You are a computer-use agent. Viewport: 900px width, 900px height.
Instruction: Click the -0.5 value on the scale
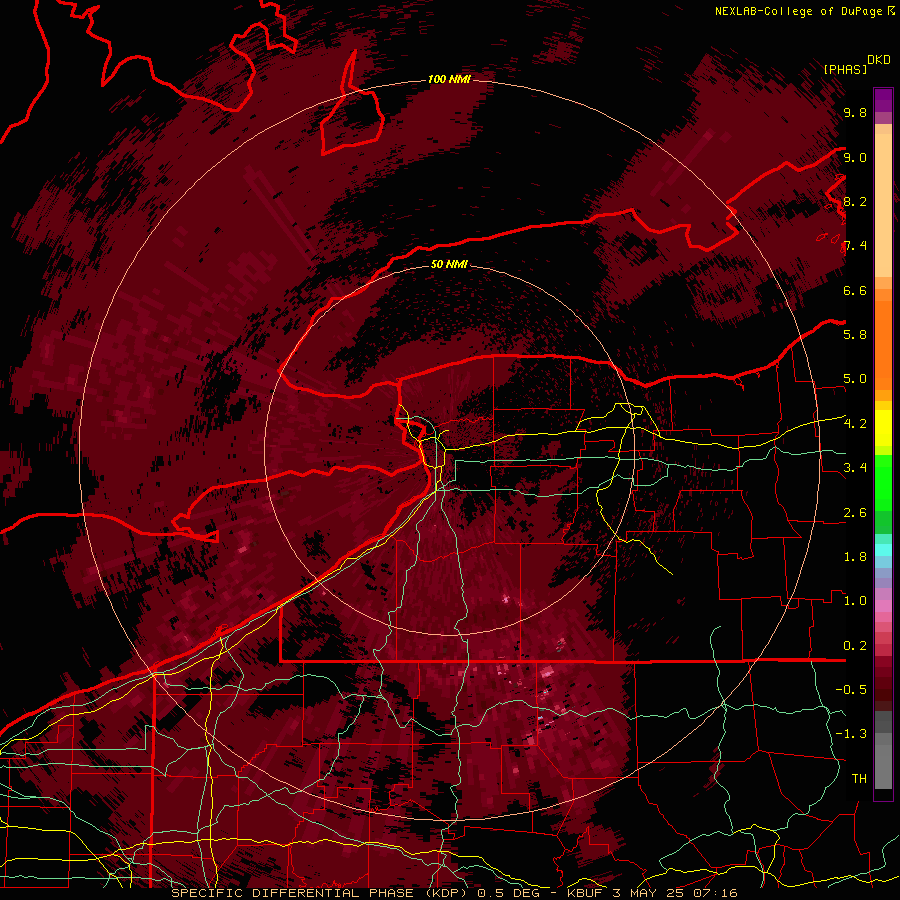[x=851, y=690]
